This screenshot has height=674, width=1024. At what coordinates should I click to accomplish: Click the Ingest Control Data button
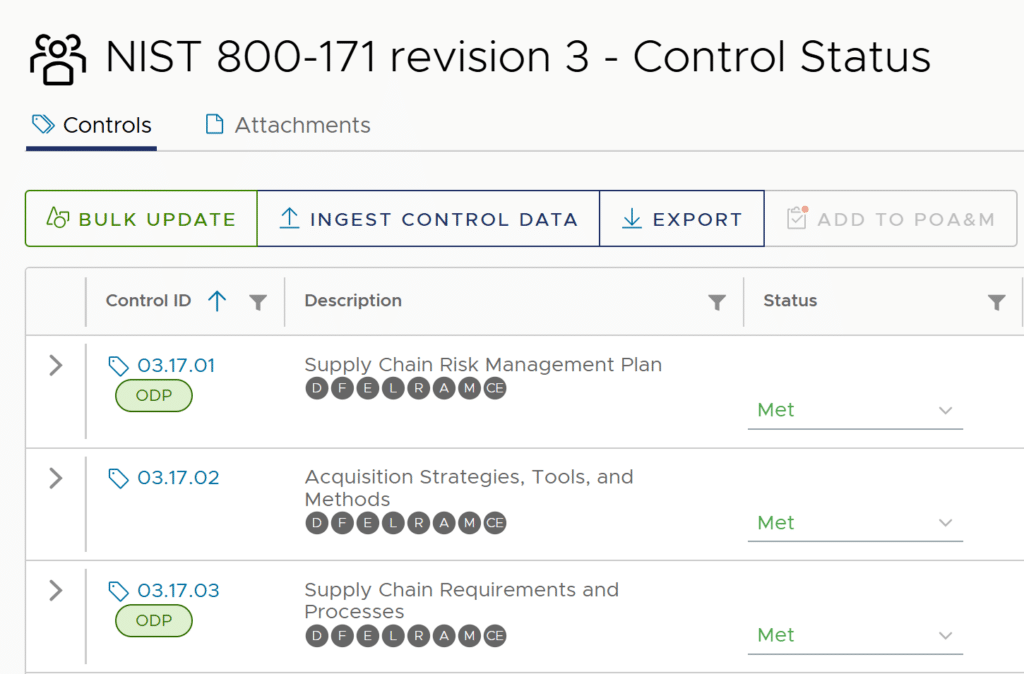click(x=428, y=219)
